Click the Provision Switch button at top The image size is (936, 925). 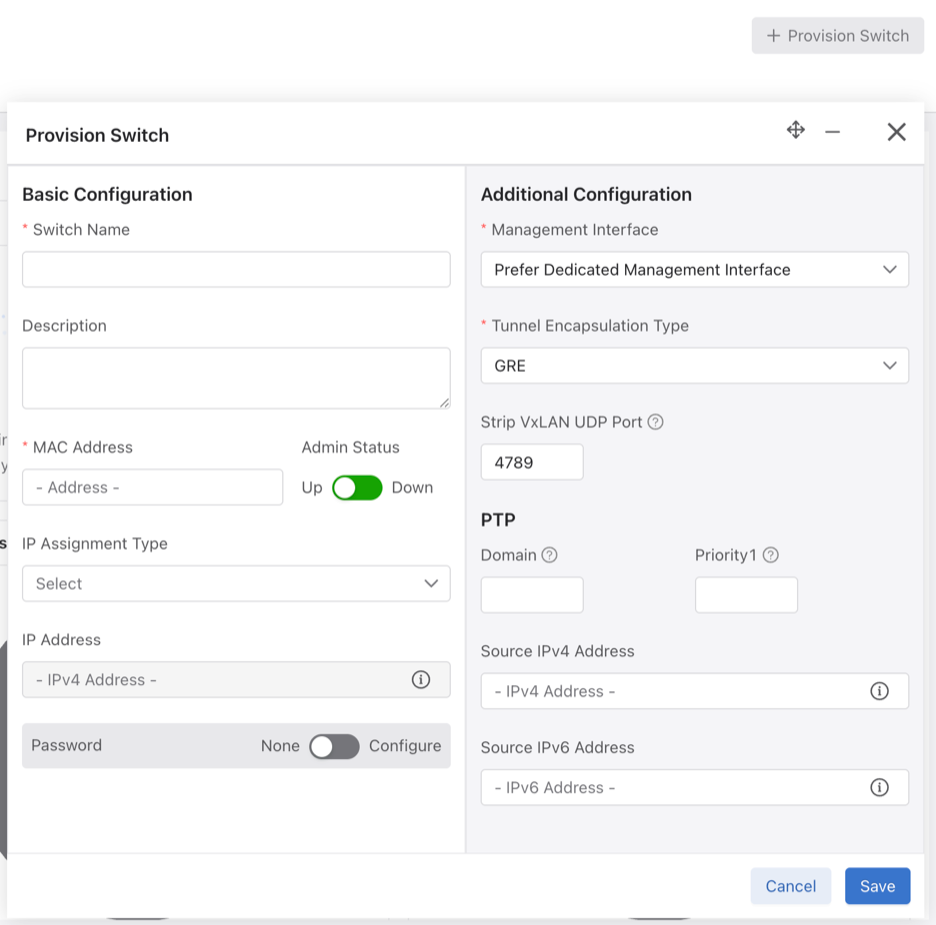(x=838, y=36)
